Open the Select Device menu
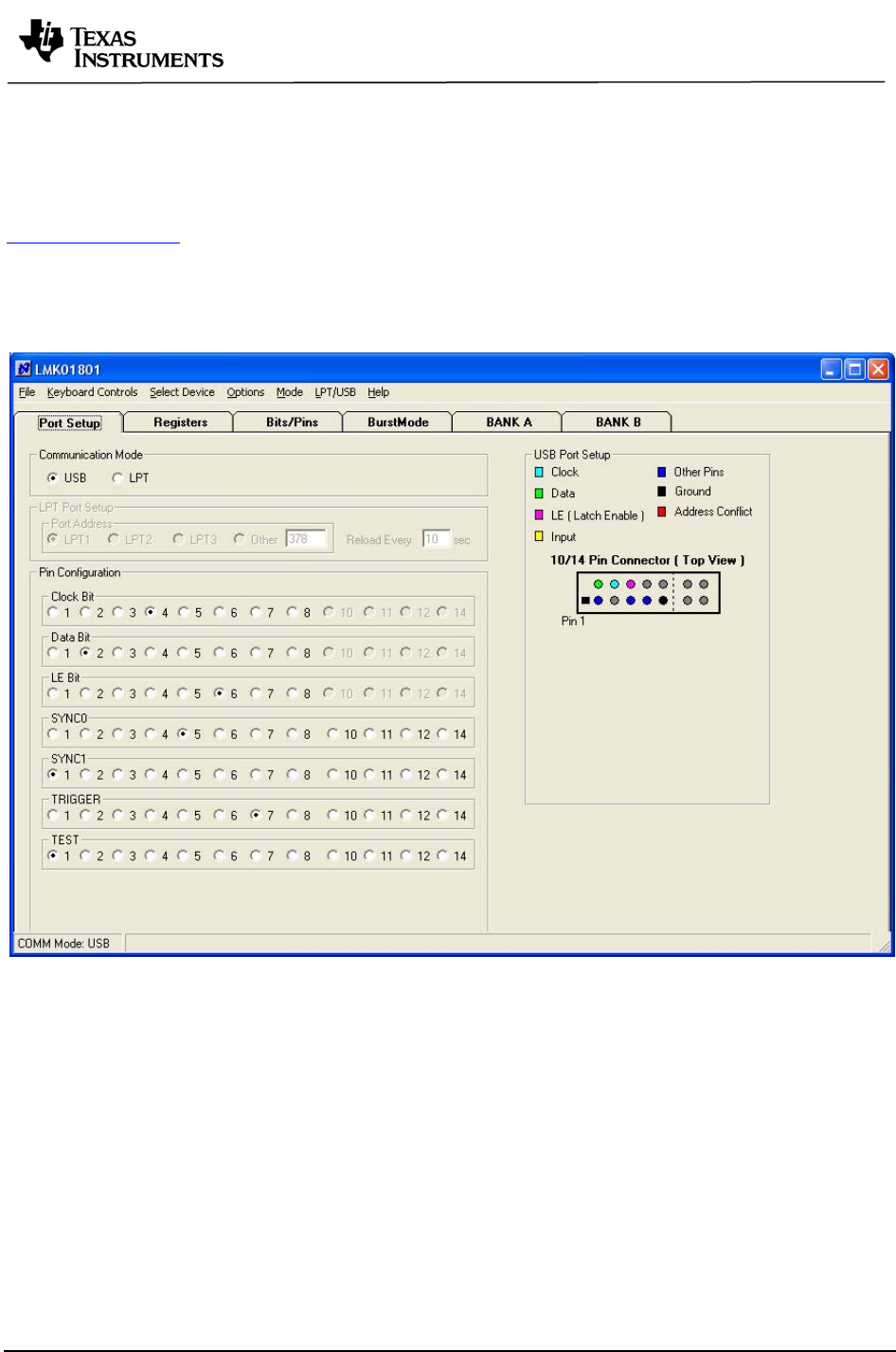The image size is (896, 1352). pyautogui.click(x=182, y=392)
